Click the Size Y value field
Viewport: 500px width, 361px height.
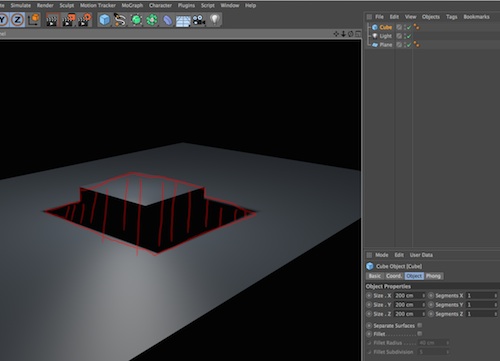pos(408,305)
